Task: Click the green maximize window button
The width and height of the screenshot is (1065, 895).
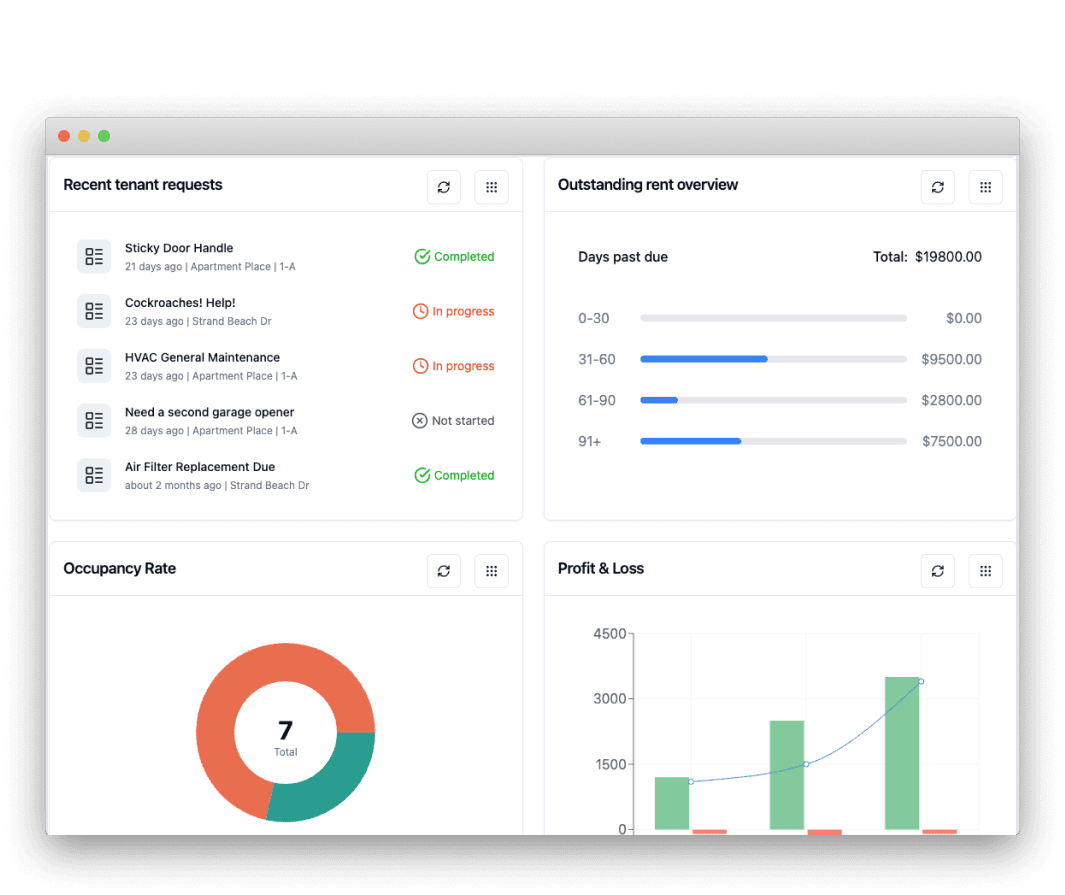Action: 104,136
